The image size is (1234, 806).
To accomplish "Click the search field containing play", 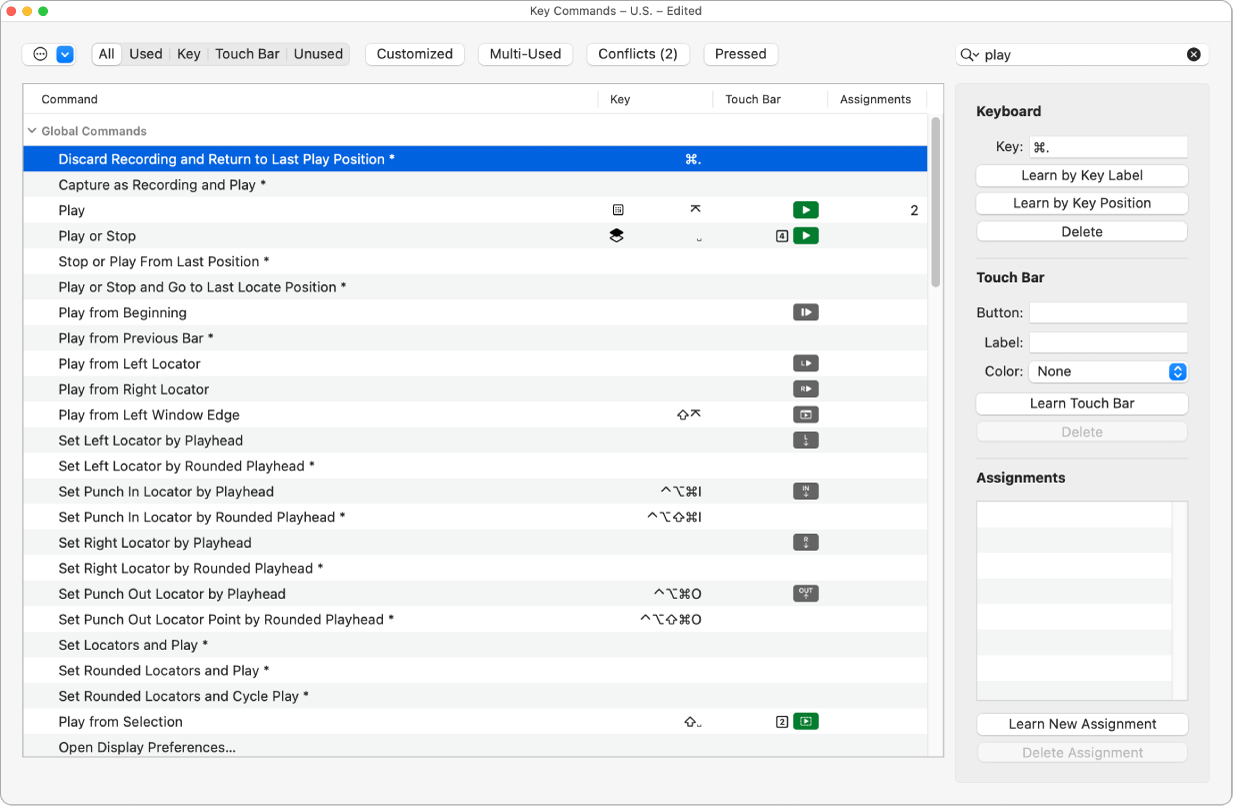I will click(x=1082, y=55).
